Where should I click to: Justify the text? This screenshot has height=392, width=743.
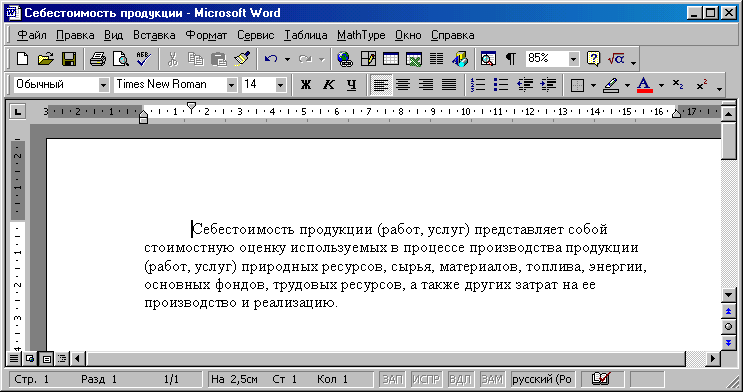pos(449,85)
